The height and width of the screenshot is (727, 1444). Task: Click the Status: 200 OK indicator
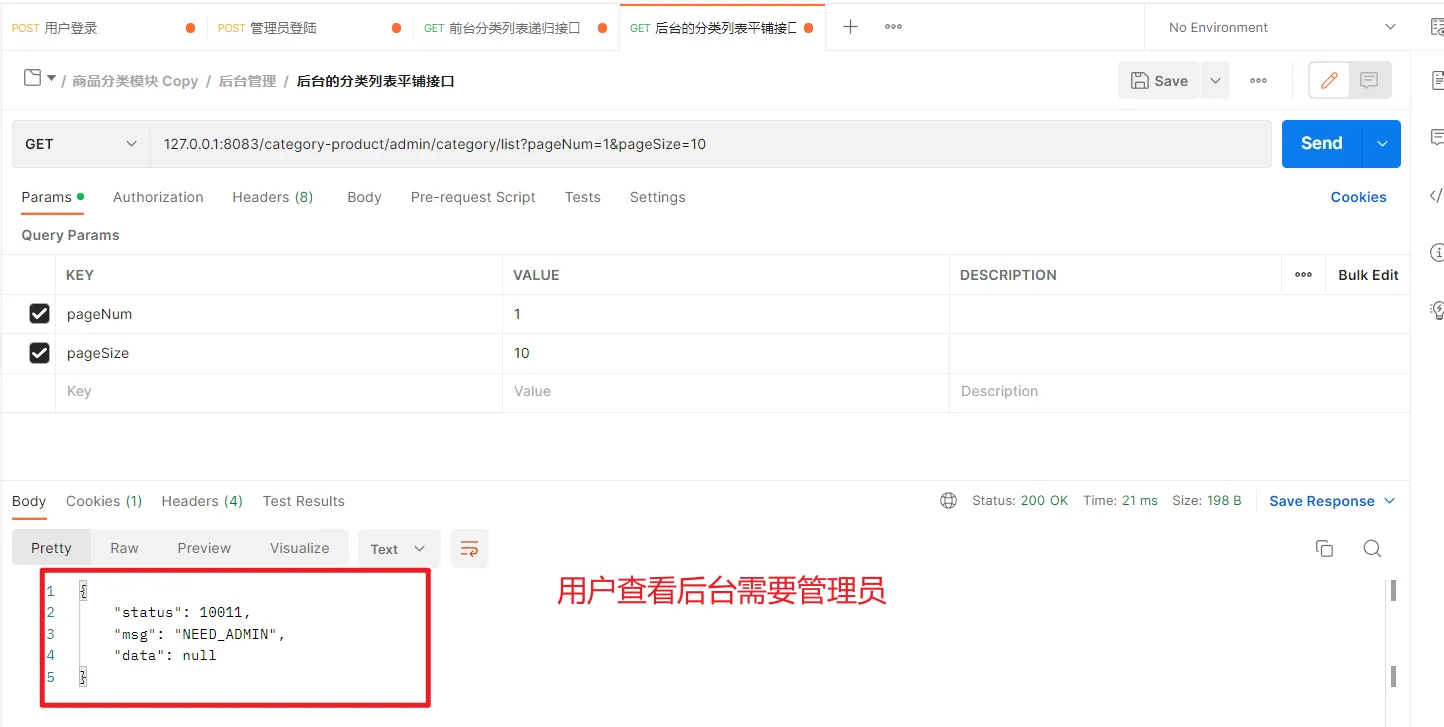click(1020, 501)
